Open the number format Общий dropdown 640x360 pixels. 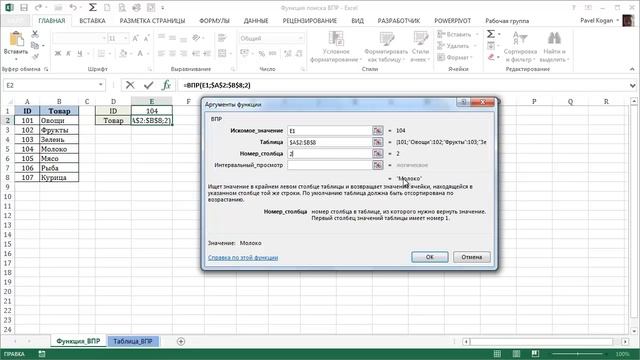click(x=301, y=38)
